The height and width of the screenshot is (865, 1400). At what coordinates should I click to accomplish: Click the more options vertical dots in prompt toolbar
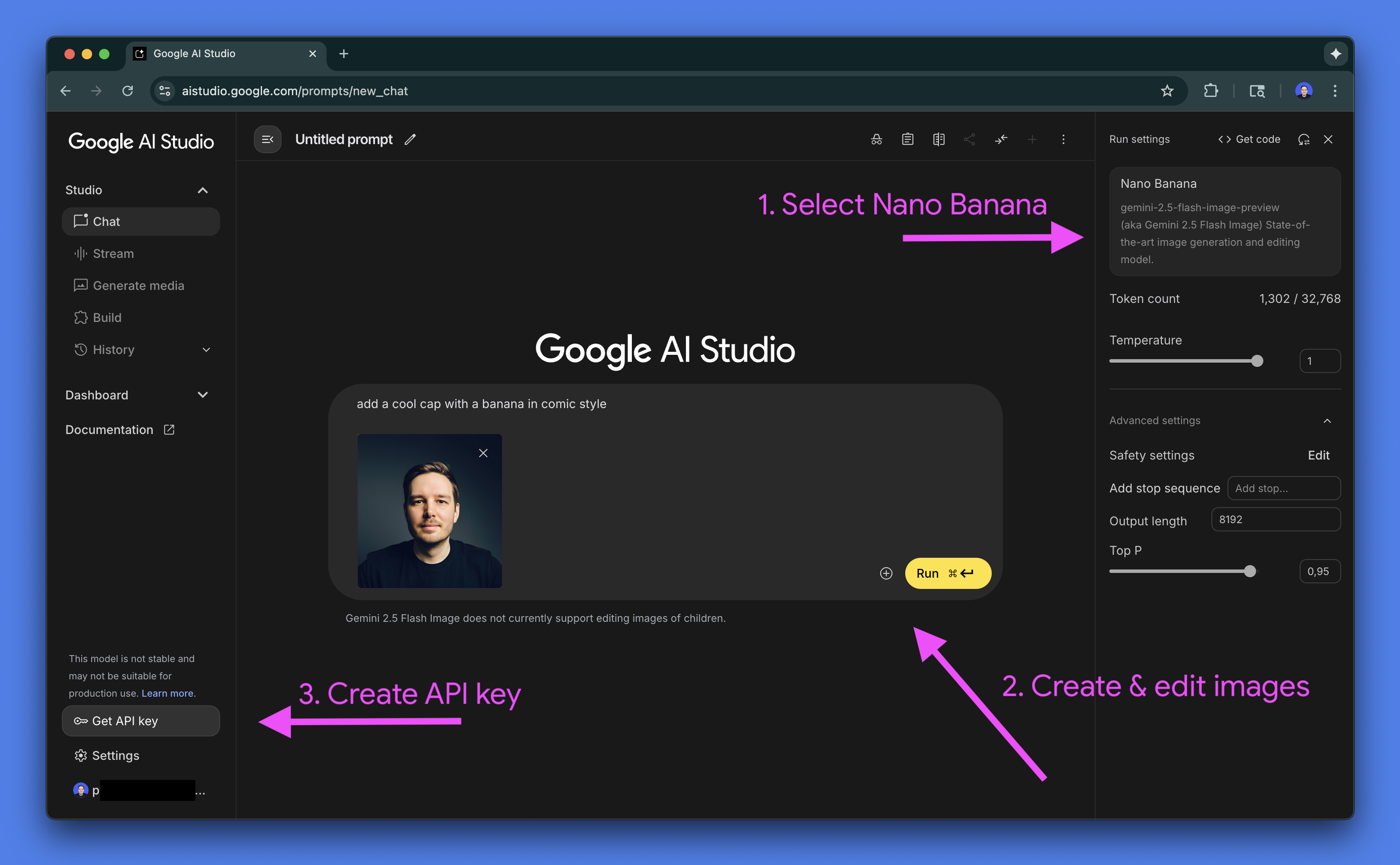1063,140
